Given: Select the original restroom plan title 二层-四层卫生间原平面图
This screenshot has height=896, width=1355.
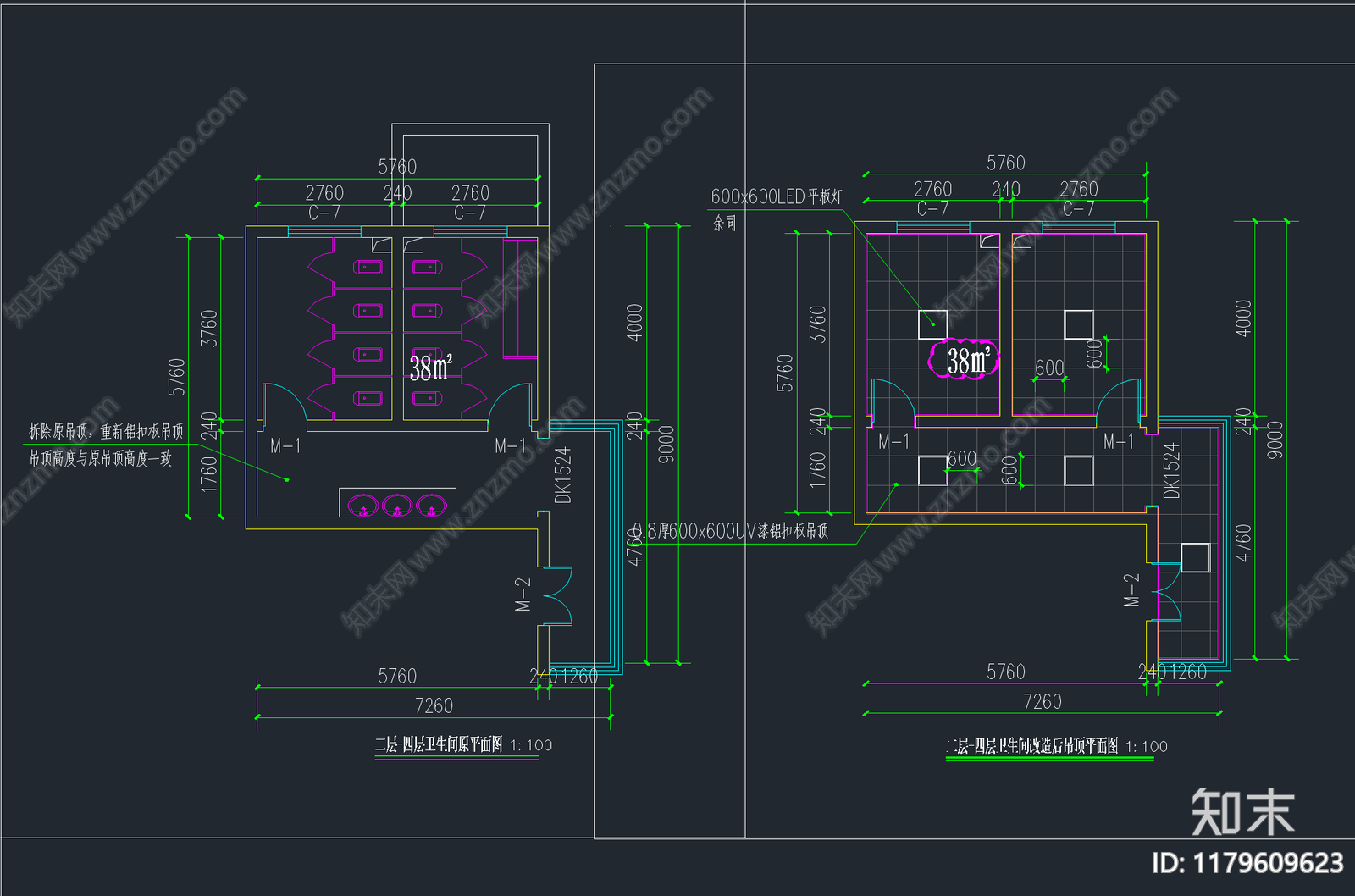Looking at the screenshot, I should point(439,744).
